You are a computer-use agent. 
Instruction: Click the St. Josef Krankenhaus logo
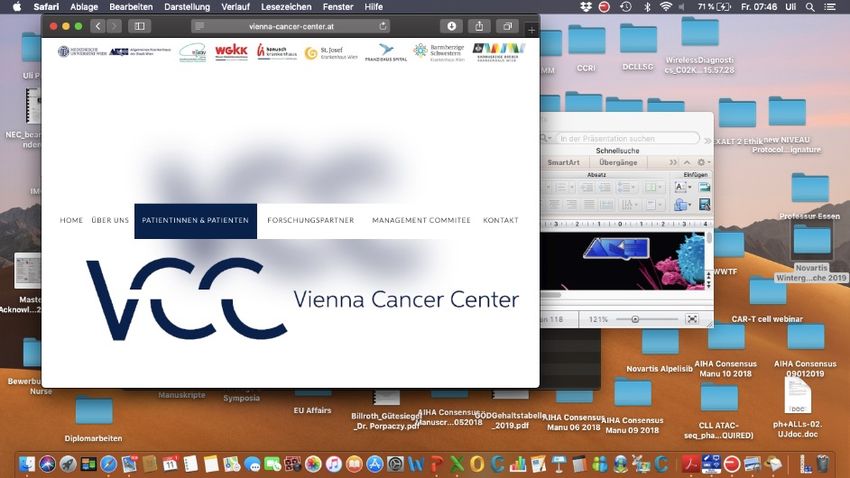pos(331,53)
